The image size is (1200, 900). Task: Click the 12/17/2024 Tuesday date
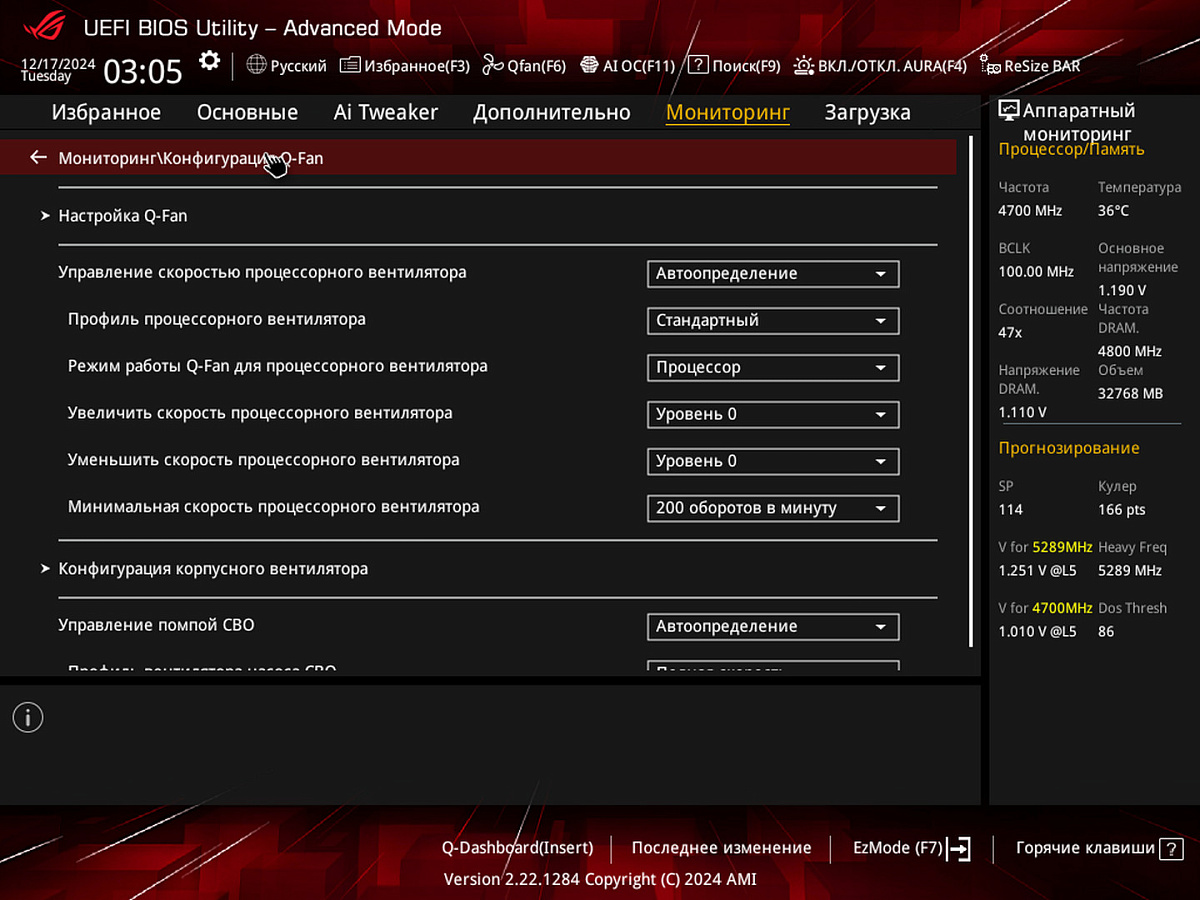tap(58, 69)
